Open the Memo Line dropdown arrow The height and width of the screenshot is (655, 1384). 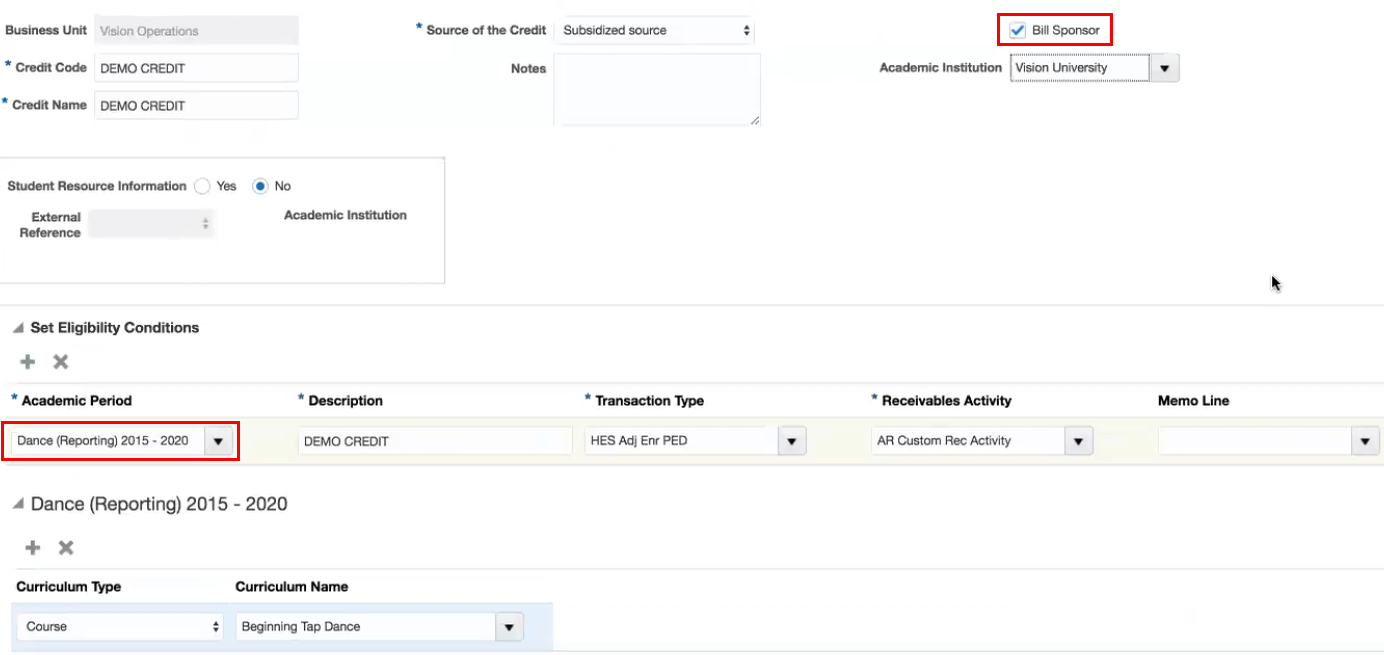(1365, 441)
